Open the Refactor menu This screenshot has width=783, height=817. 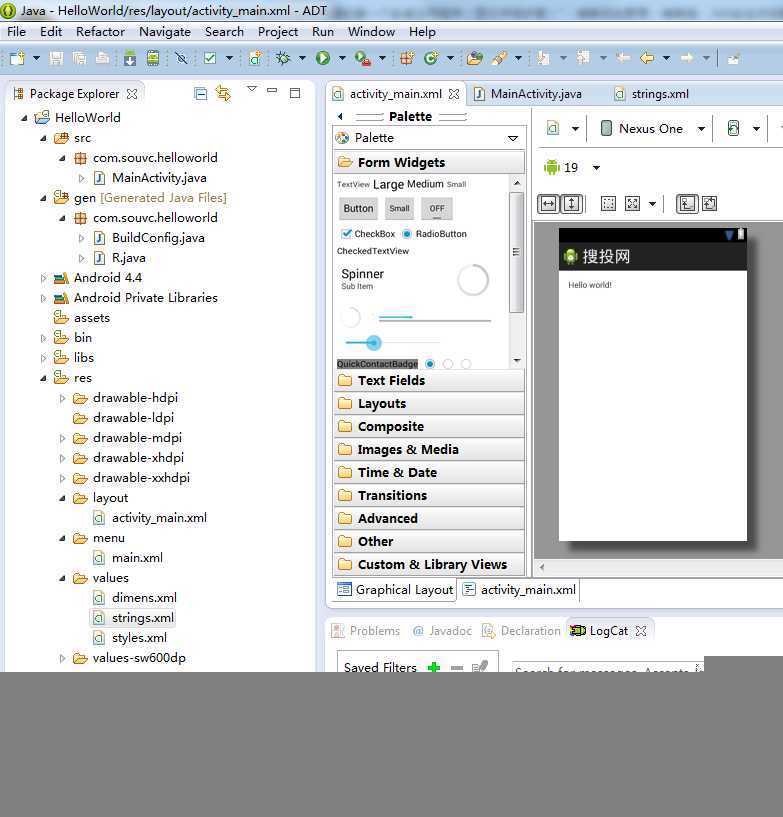100,32
